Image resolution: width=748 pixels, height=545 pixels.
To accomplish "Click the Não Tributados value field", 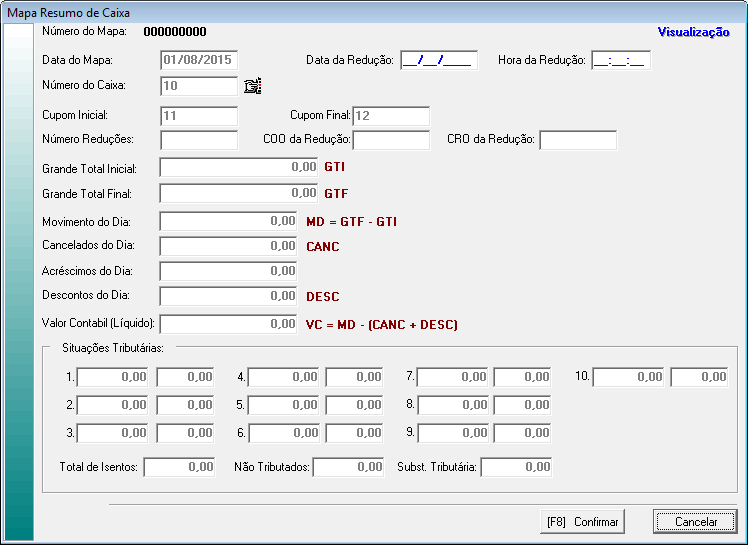I will 349,467.
